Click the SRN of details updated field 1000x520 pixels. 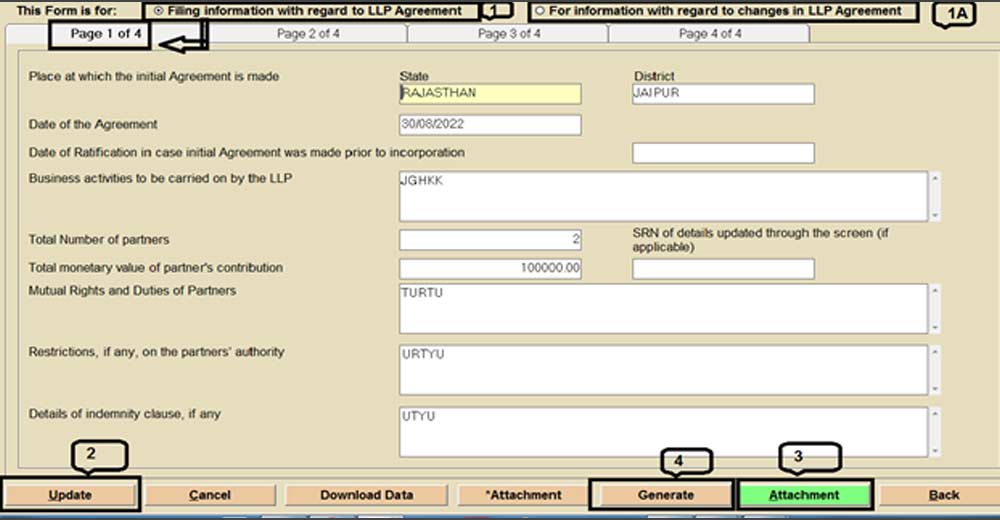(x=722, y=268)
